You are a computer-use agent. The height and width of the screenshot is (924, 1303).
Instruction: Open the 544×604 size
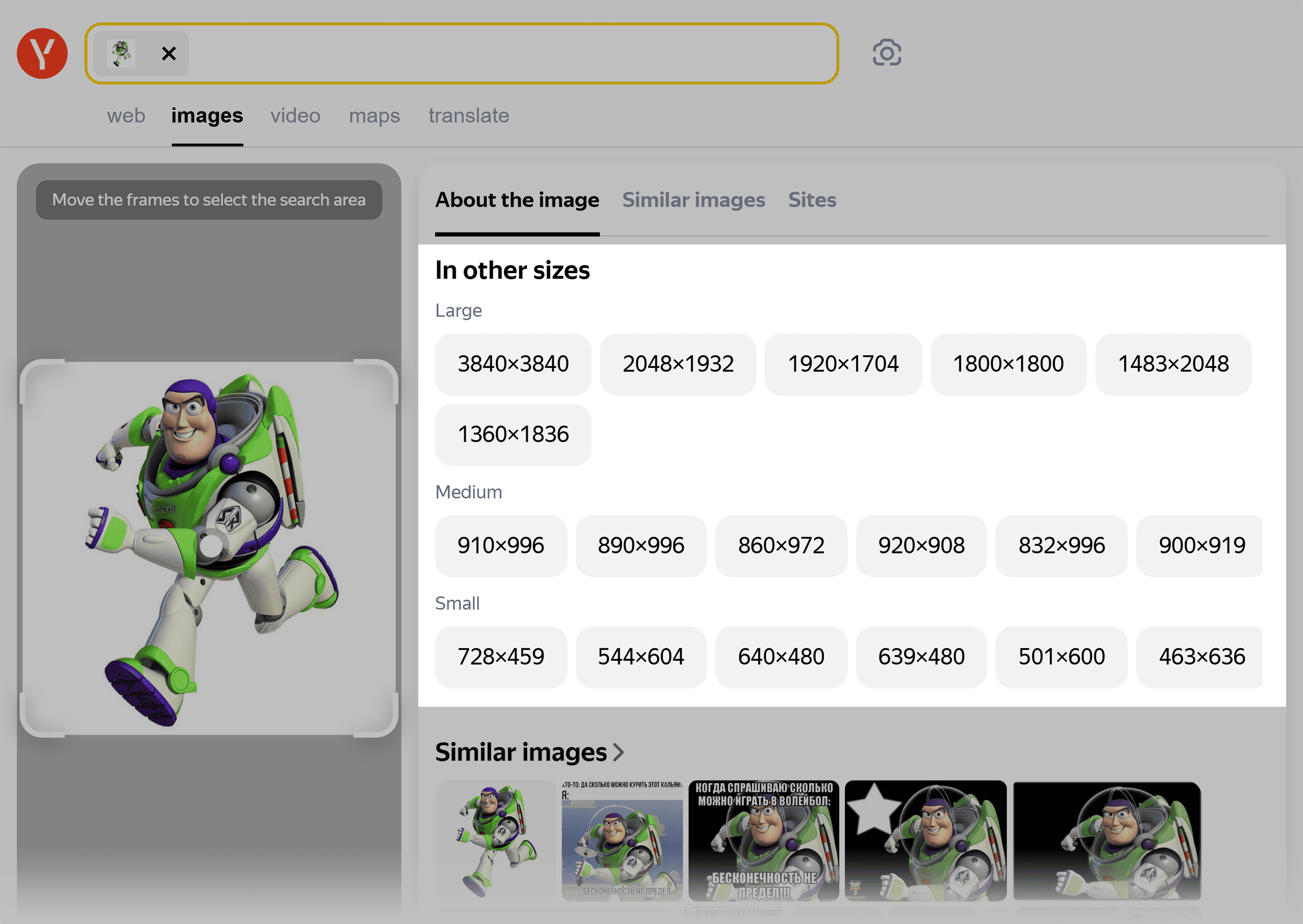641,657
